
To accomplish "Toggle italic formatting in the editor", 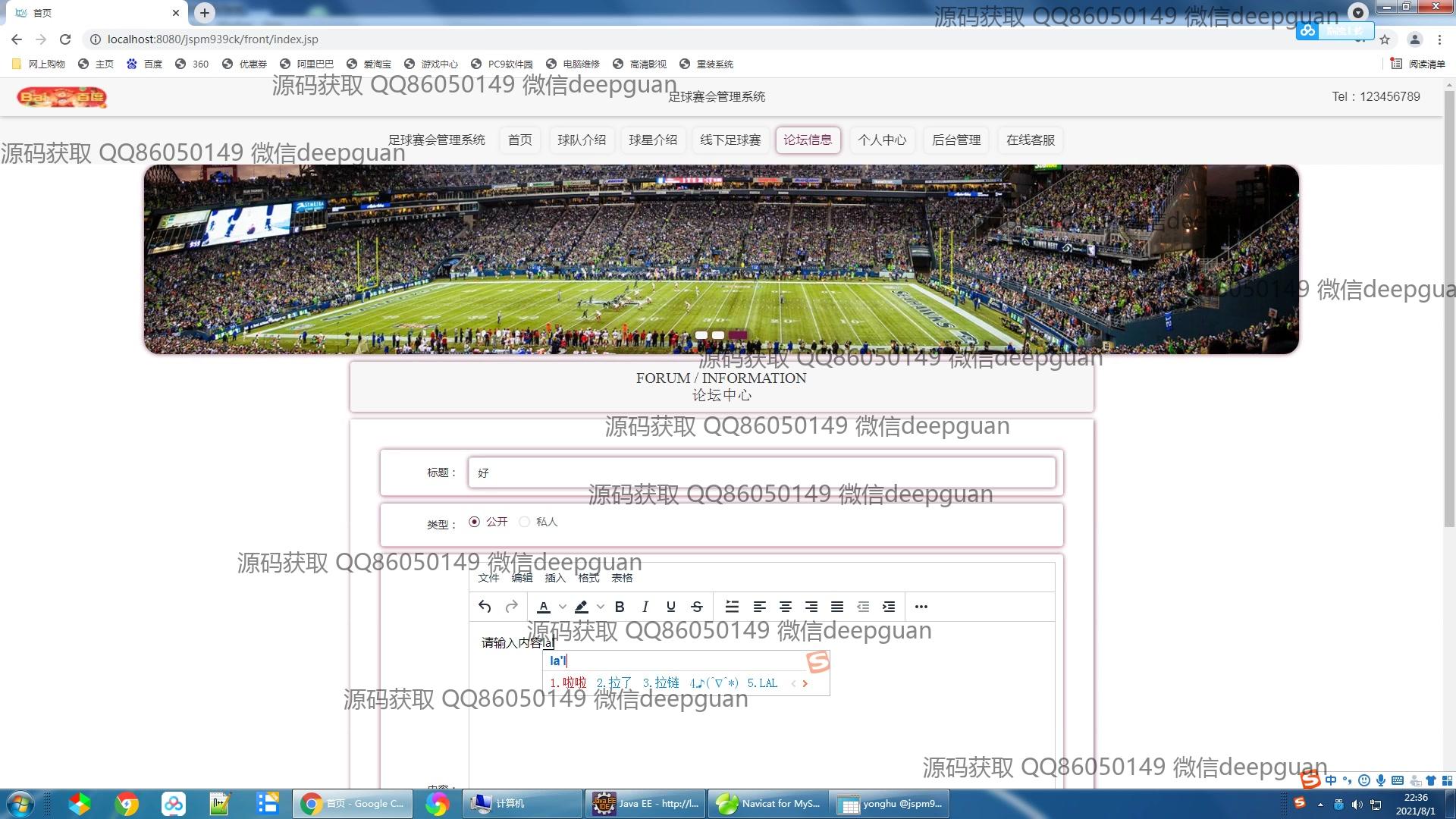I will click(645, 607).
